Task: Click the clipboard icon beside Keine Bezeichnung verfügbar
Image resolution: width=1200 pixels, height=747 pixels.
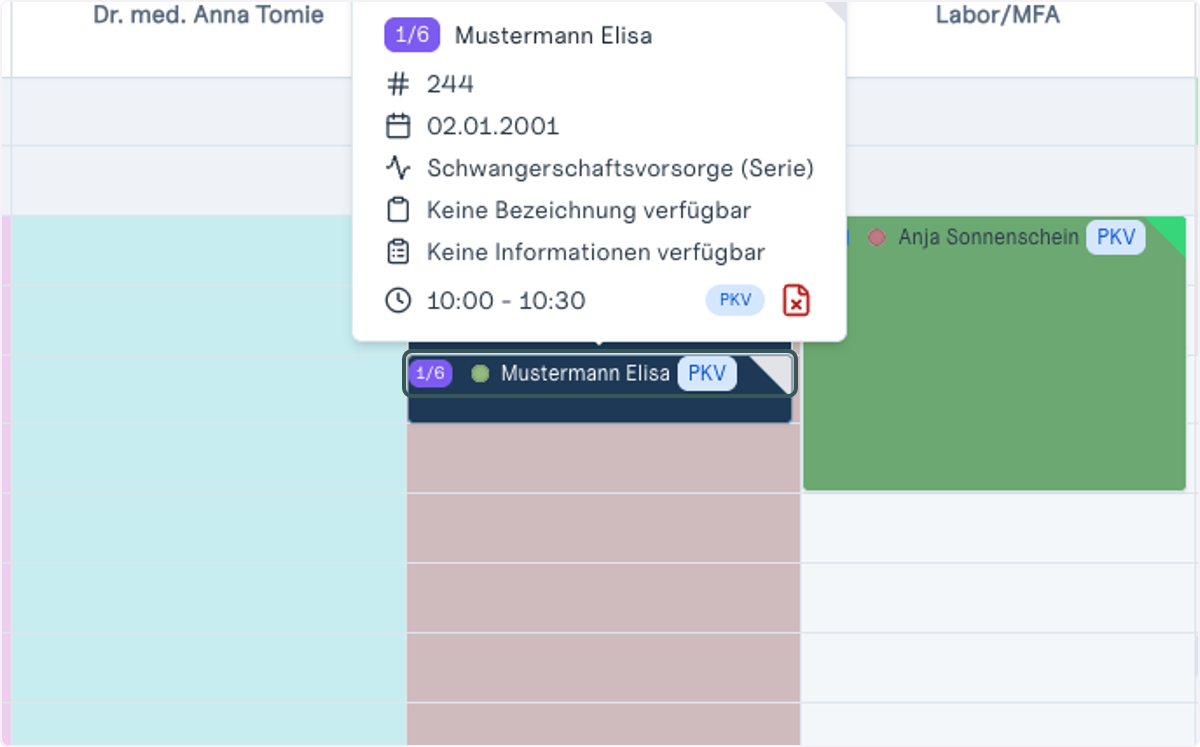Action: click(398, 210)
